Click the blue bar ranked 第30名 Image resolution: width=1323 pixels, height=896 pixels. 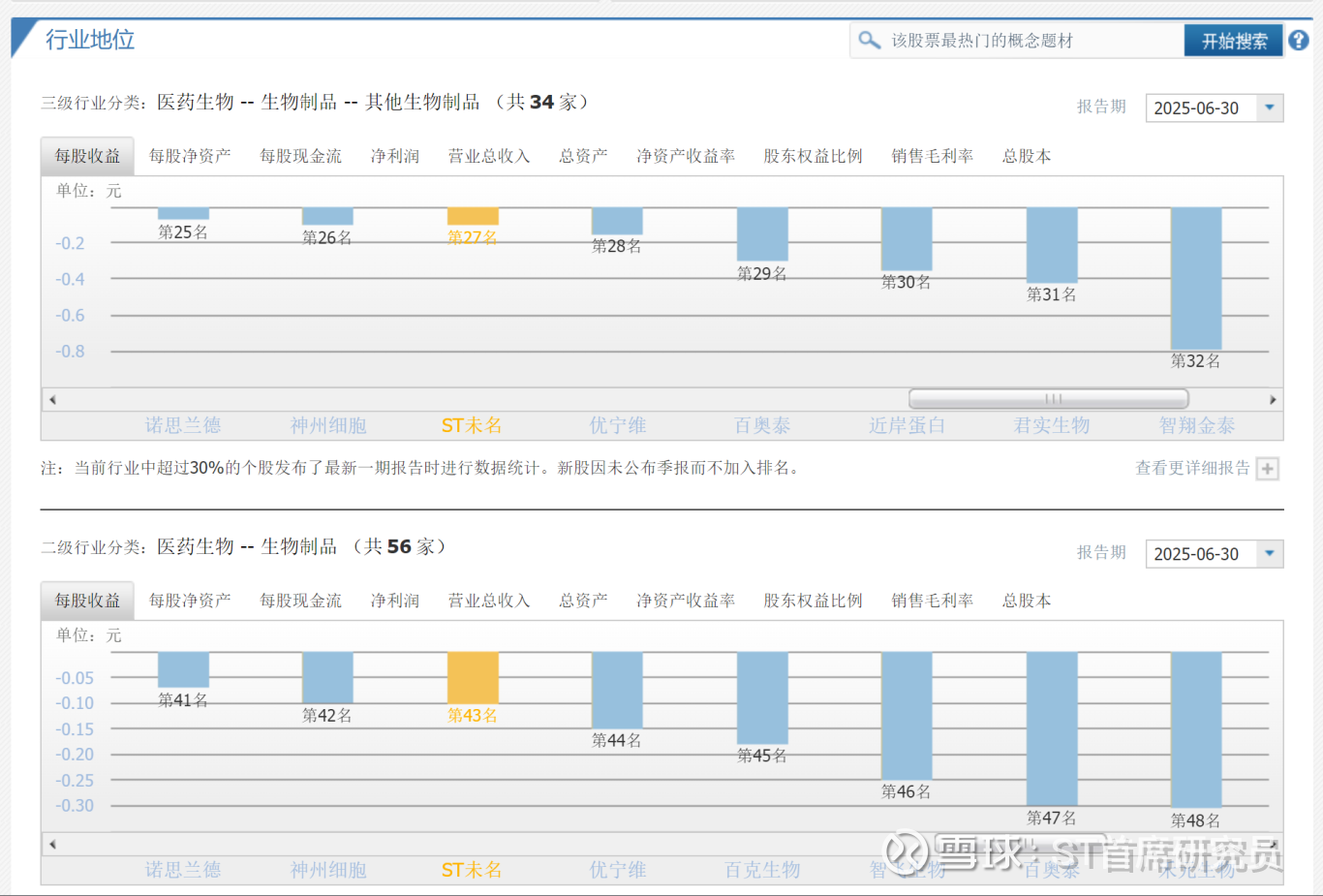[x=907, y=239]
